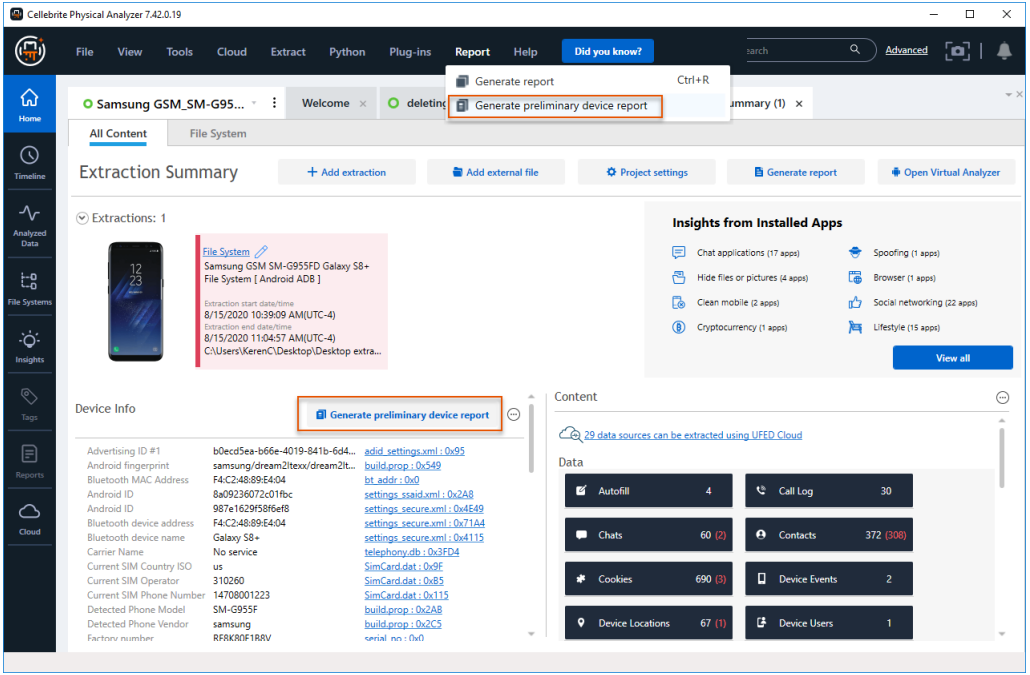The width and height of the screenshot is (1030, 675).
Task: Click the Hide files or pictures icon
Action: pos(679,278)
